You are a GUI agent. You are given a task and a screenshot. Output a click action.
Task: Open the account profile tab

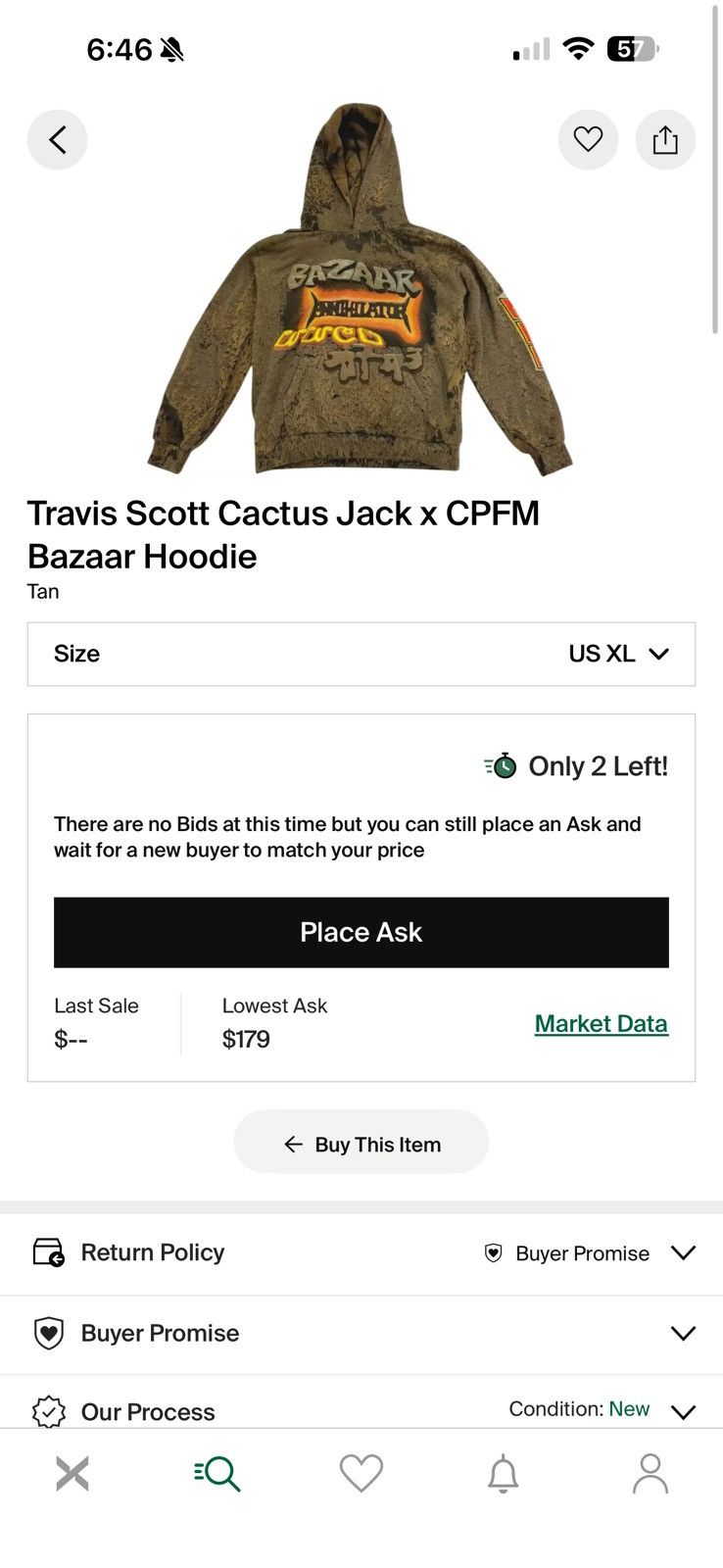coord(650,1473)
